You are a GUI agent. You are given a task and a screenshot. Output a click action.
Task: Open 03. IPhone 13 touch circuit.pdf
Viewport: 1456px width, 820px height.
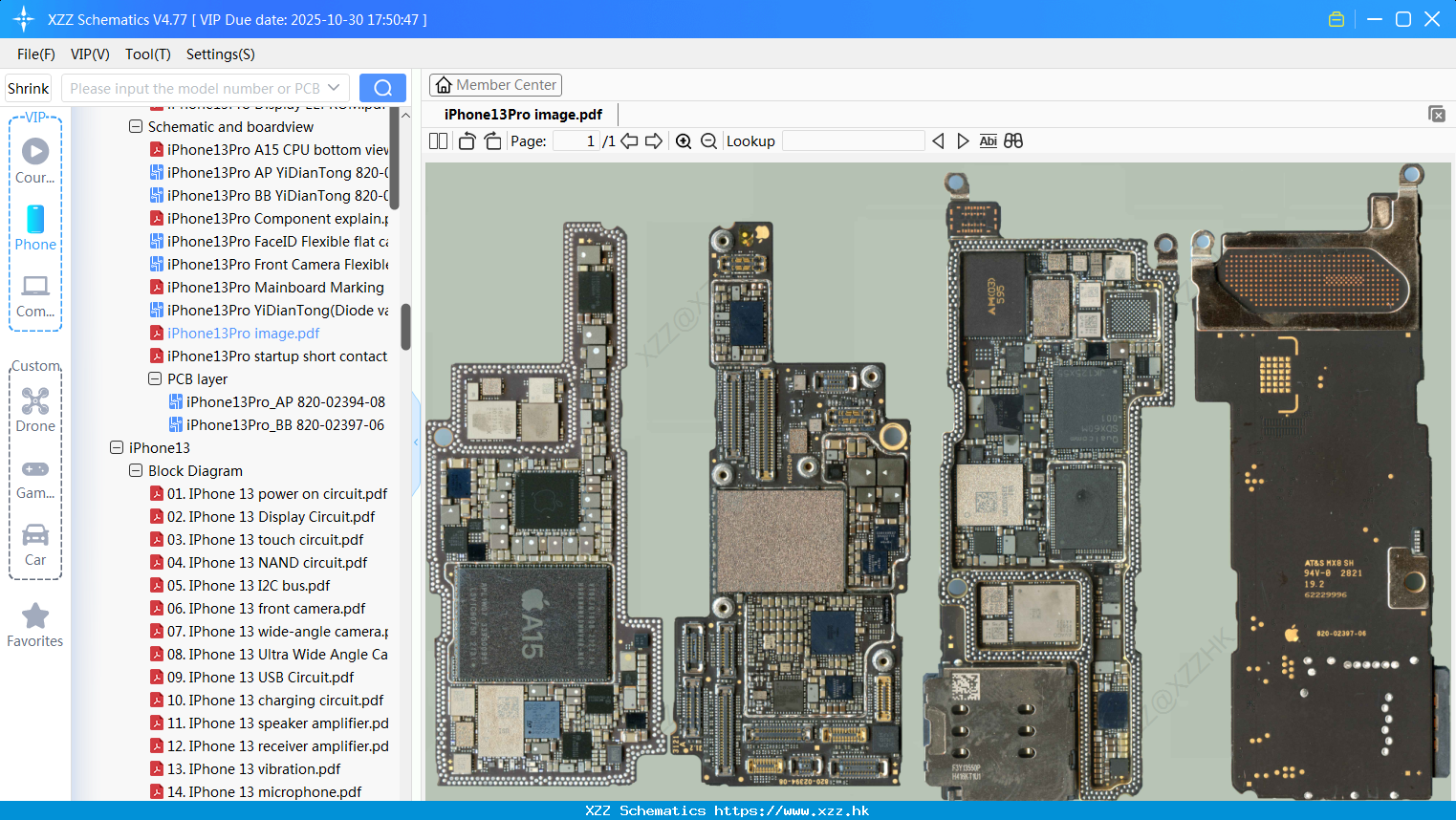(x=257, y=540)
